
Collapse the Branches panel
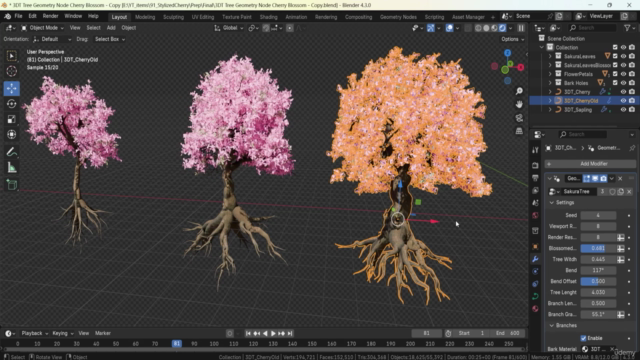pos(552,325)
